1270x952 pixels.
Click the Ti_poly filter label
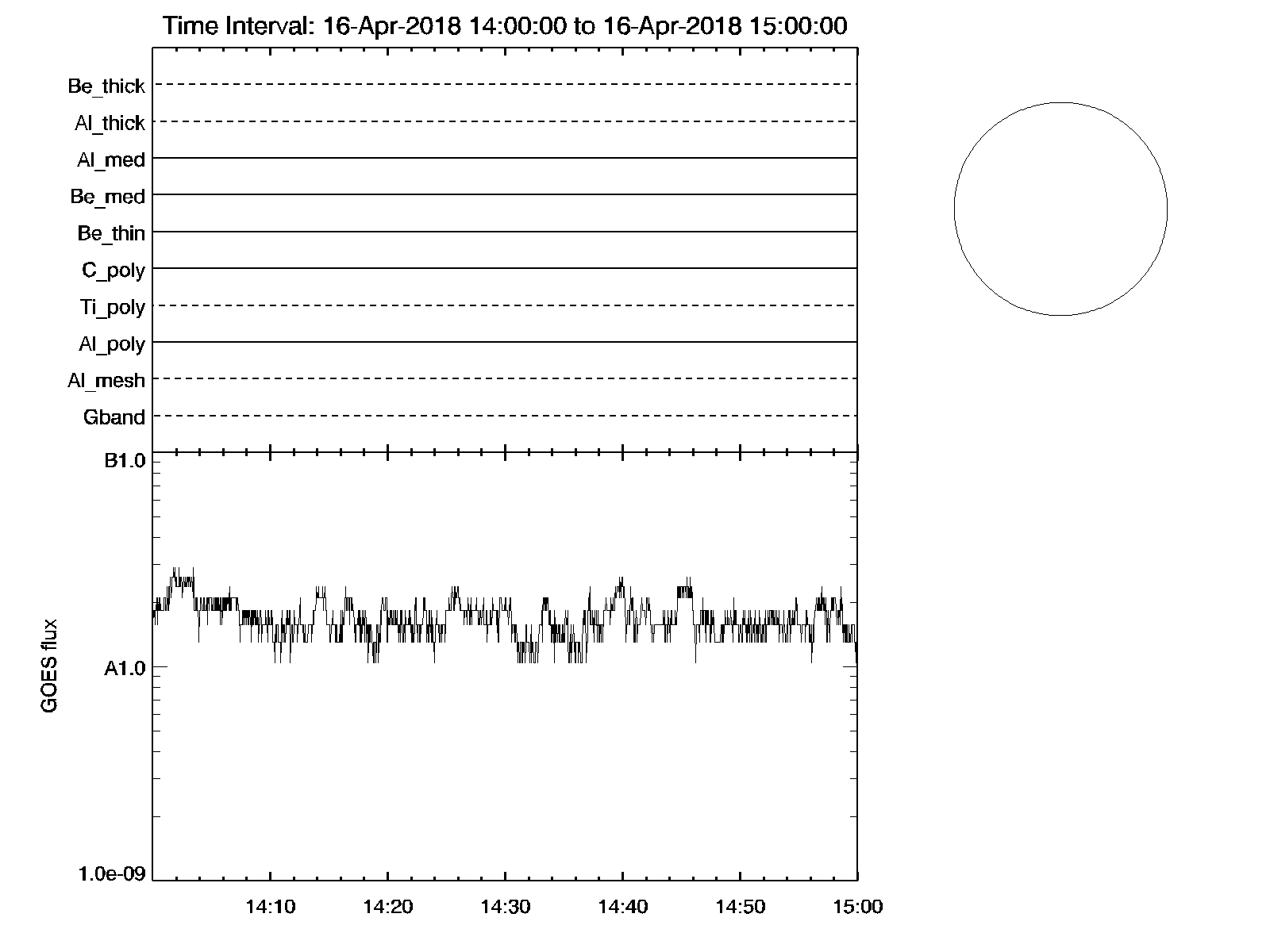[113, 307]
